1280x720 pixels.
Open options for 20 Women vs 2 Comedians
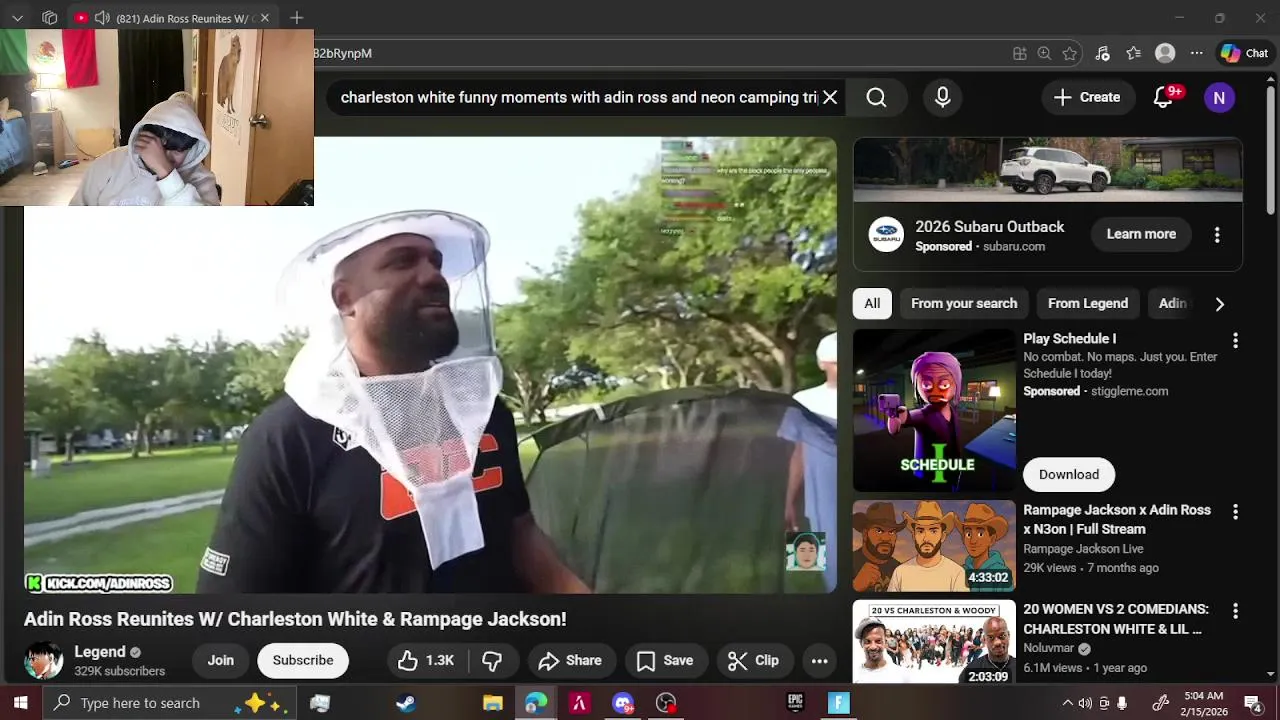1235,611
